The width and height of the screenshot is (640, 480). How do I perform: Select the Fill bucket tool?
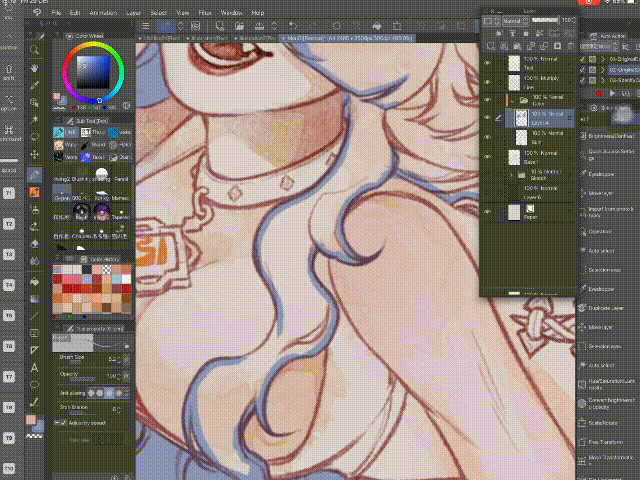pos(34,282)
